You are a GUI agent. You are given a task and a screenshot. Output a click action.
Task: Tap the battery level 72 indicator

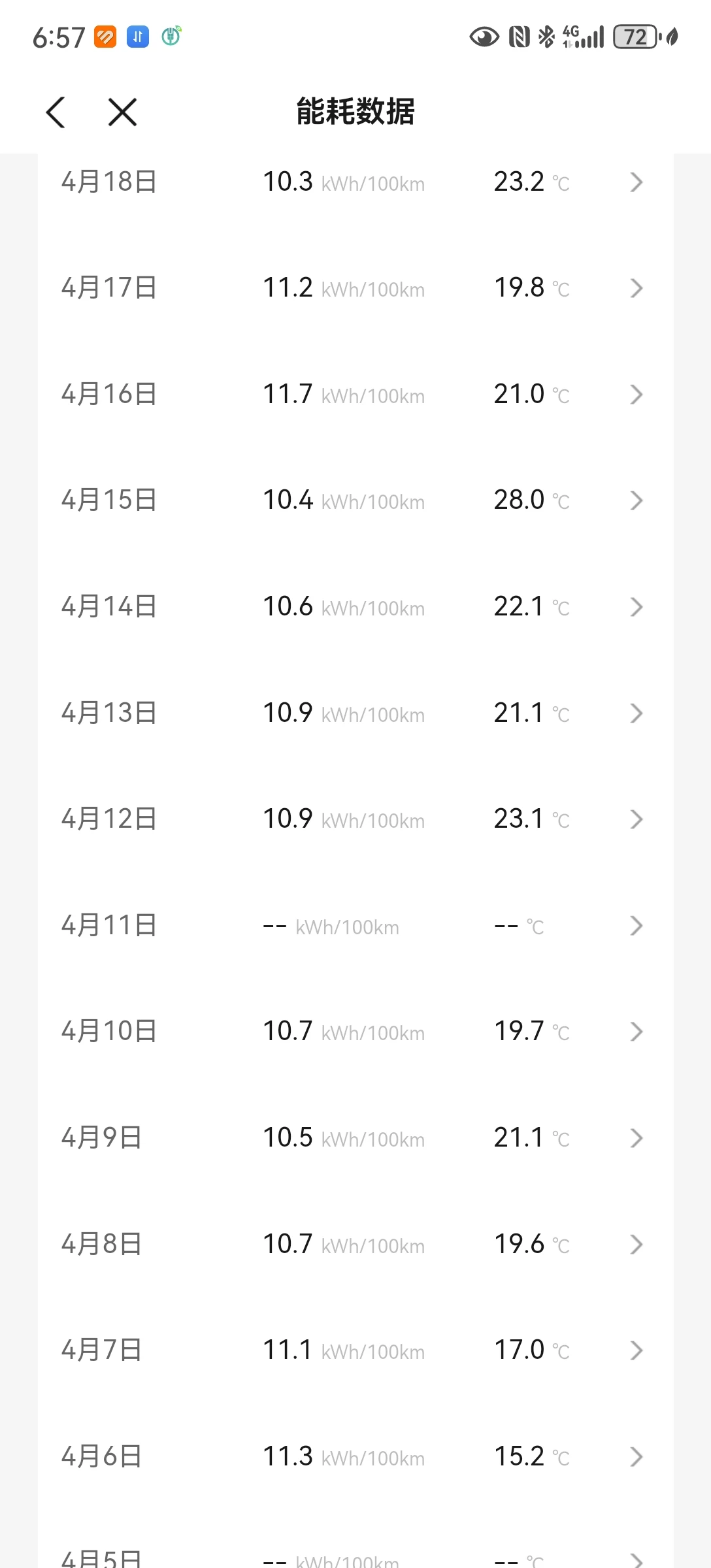[x=635, y=37]
